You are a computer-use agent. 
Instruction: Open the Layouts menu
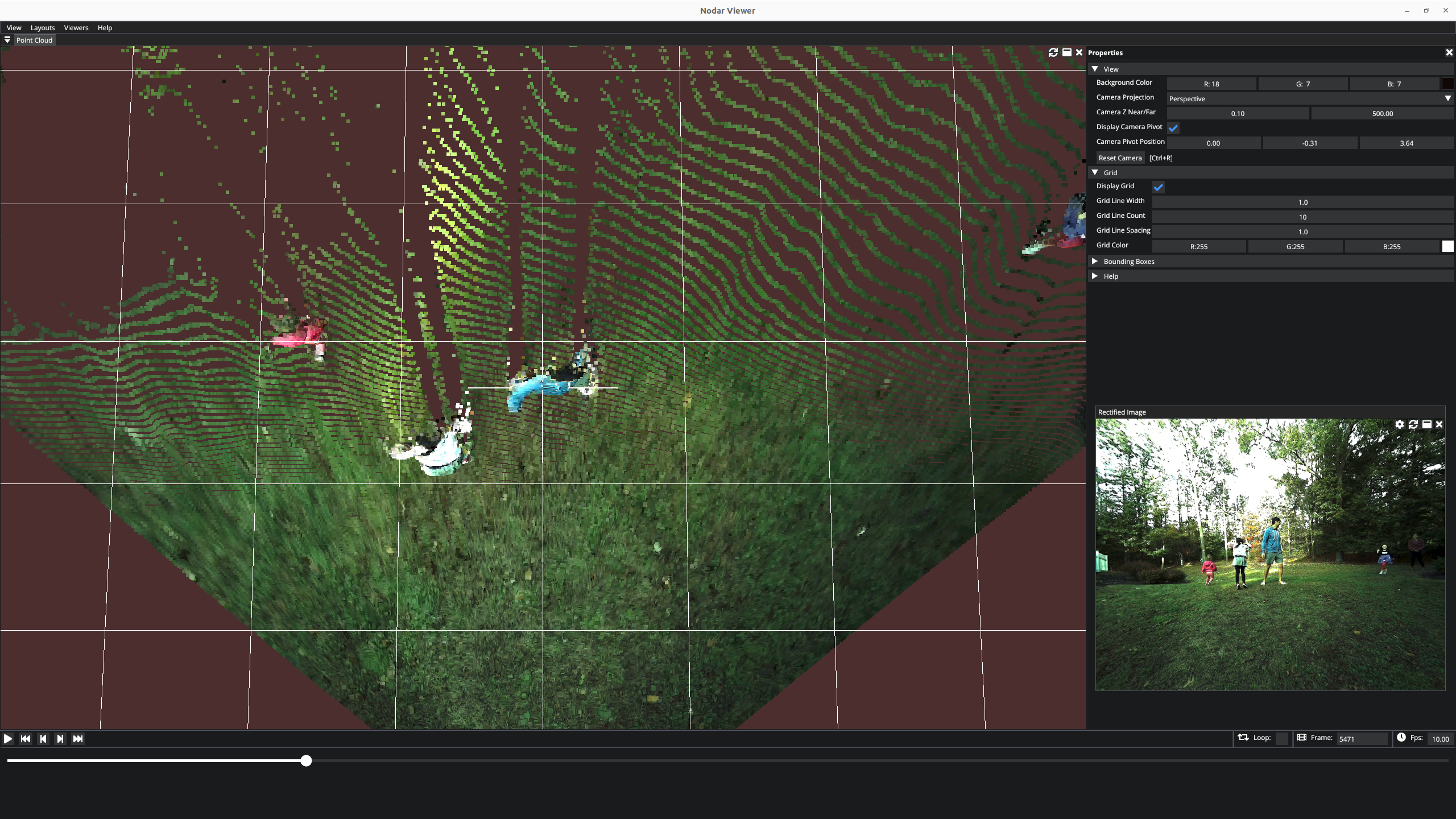[x=43, y=27]
